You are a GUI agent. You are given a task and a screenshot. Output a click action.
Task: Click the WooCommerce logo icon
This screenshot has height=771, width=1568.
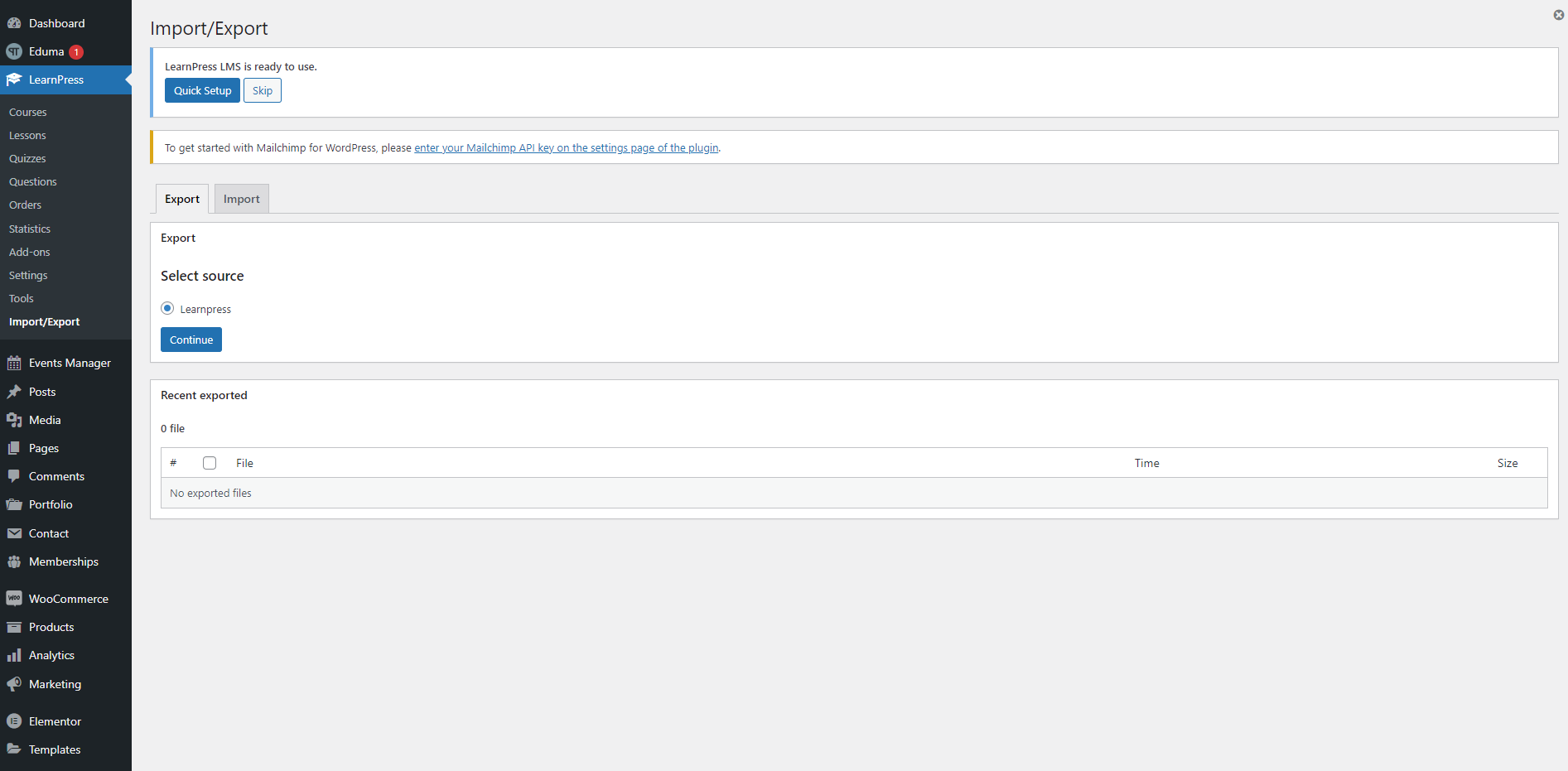click(14, 599)
